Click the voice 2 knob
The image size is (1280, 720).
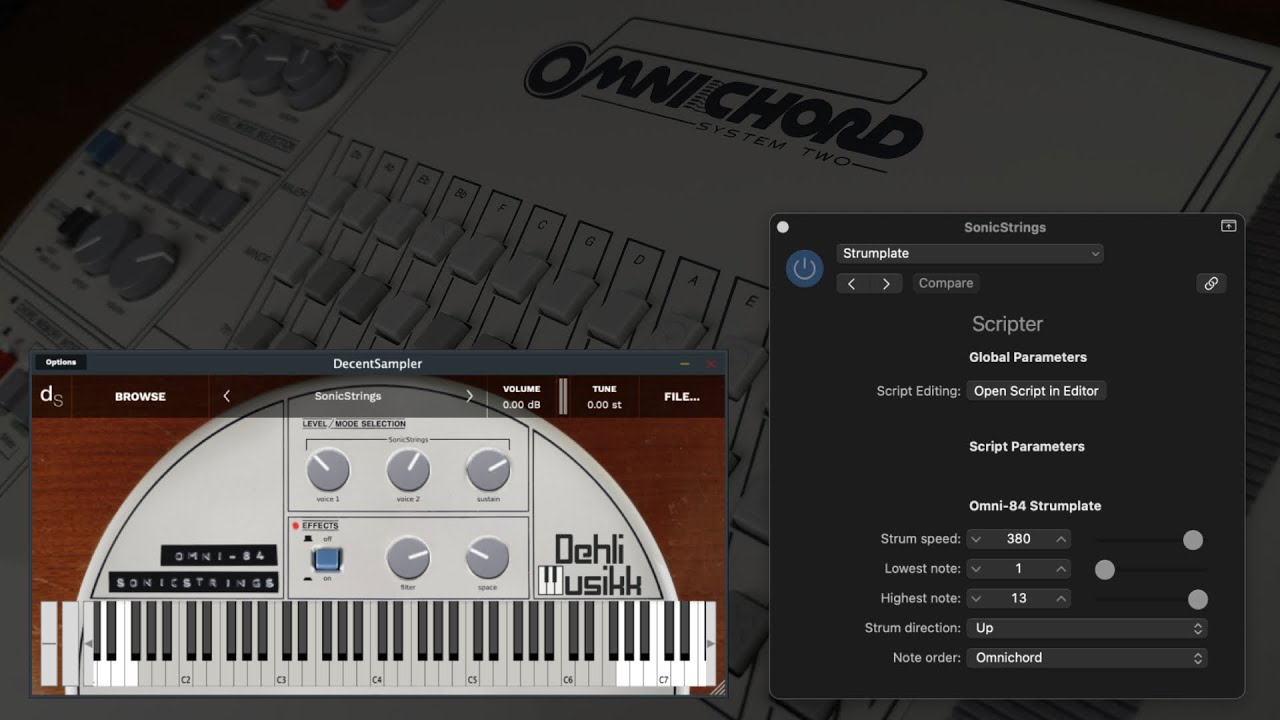[408, 470]
